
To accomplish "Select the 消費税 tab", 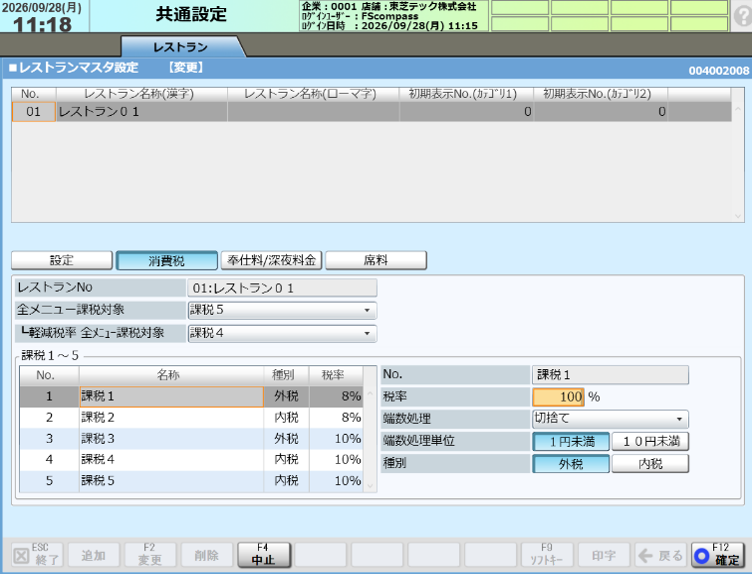I will (166, 260).
